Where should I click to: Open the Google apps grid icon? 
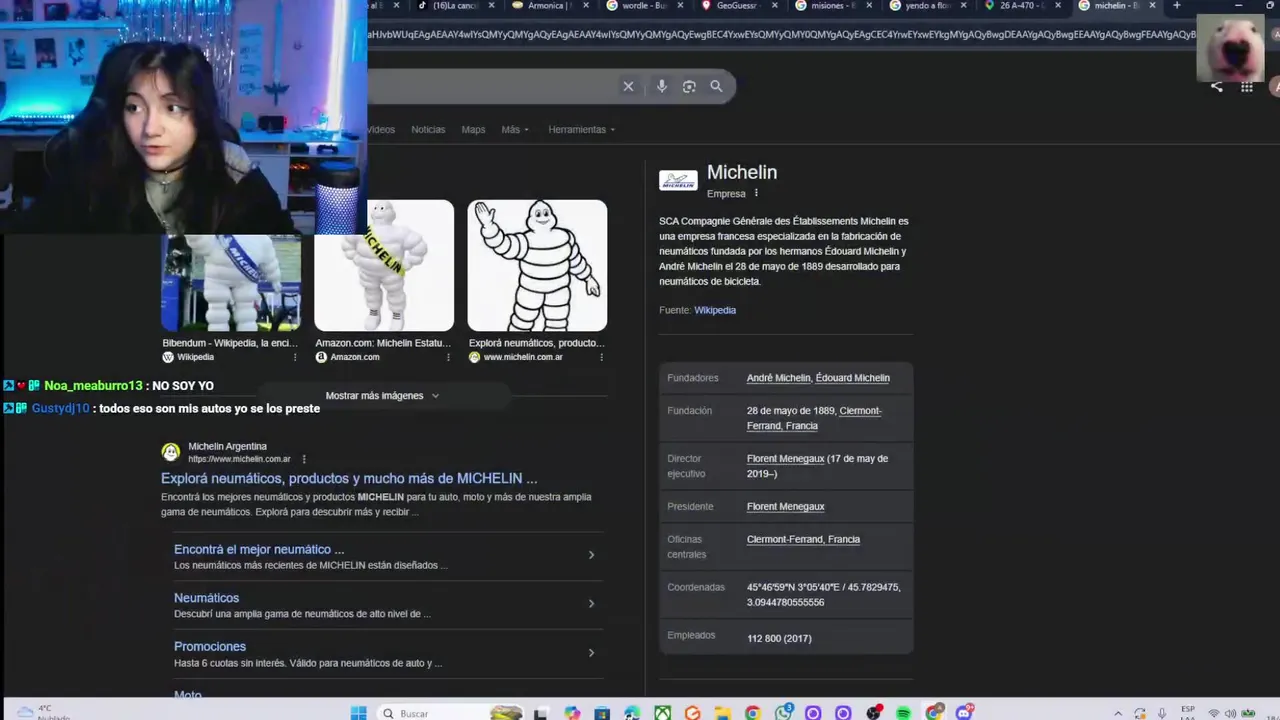point(1247,87)
